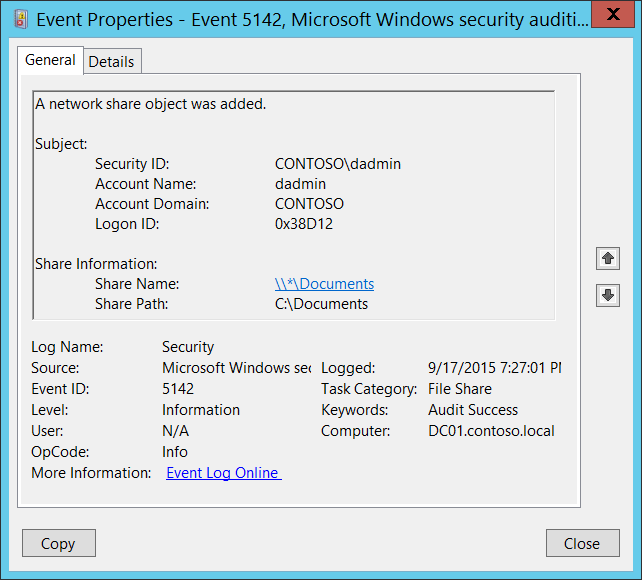Switch to the Details tab
This screenshot has height=580, width=642.
[111, 62]
